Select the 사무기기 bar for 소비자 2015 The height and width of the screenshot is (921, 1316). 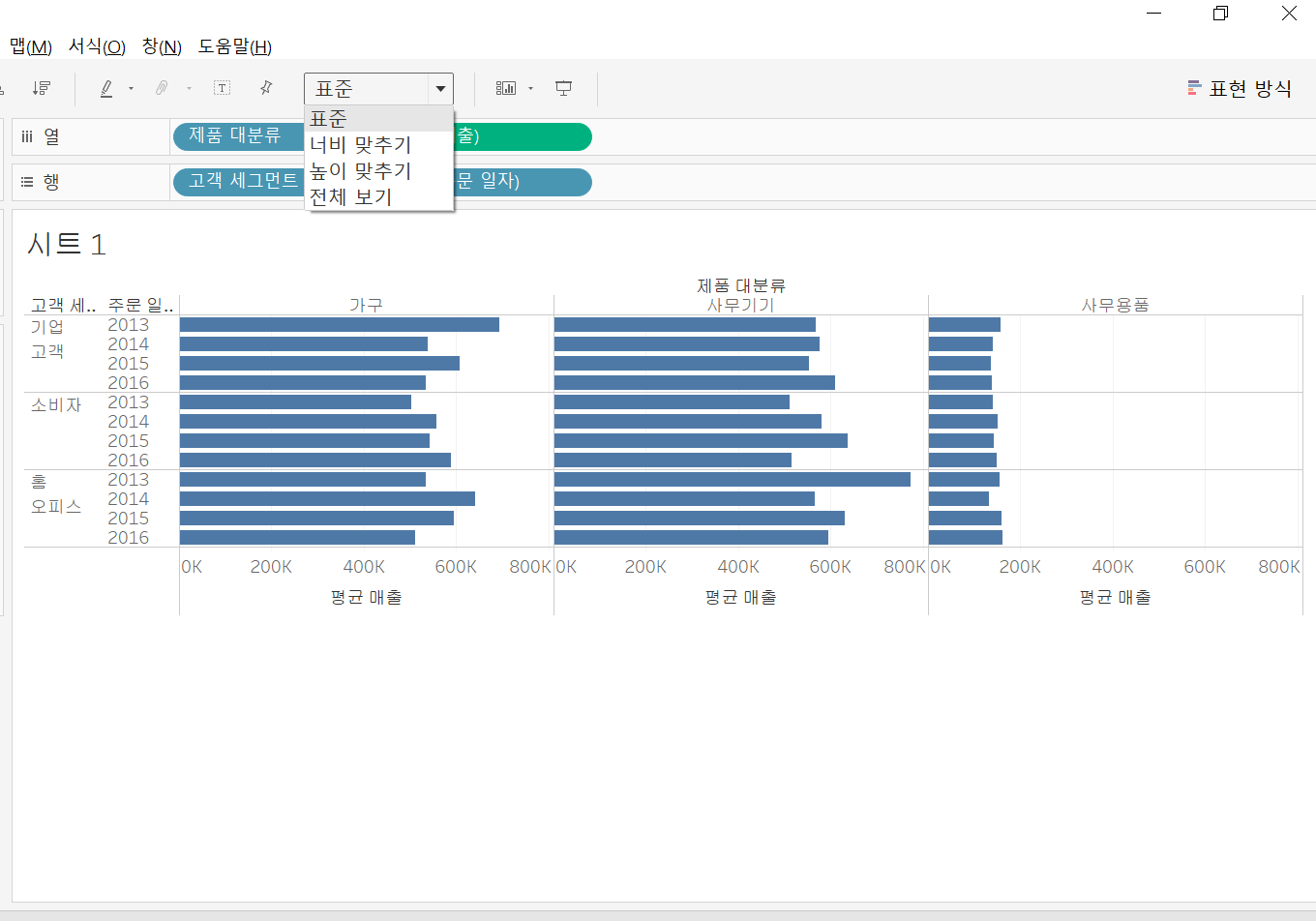pos(701,441)
